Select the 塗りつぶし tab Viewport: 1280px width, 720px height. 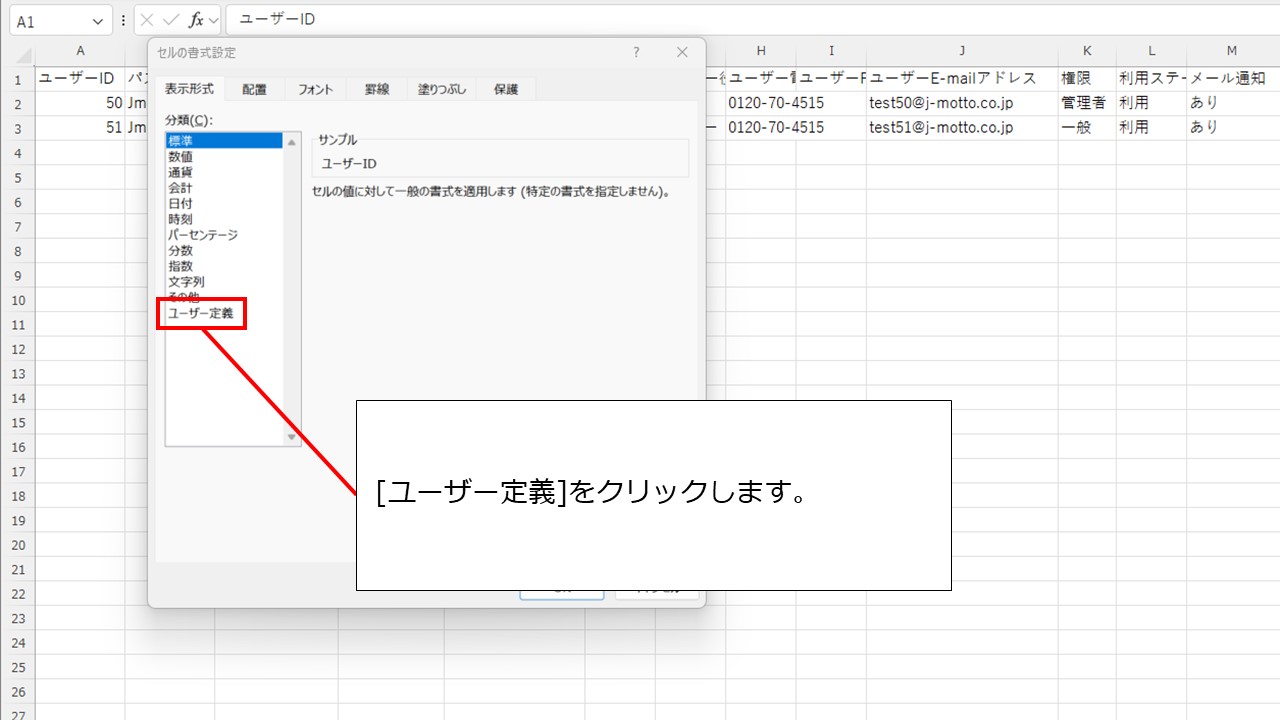[x=442, y=90]
